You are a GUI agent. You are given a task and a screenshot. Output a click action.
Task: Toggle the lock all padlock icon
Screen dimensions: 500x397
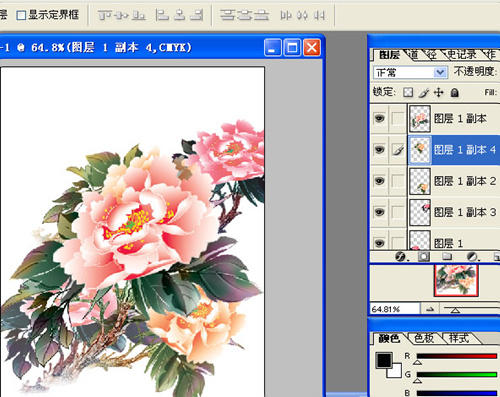[454, 92]
